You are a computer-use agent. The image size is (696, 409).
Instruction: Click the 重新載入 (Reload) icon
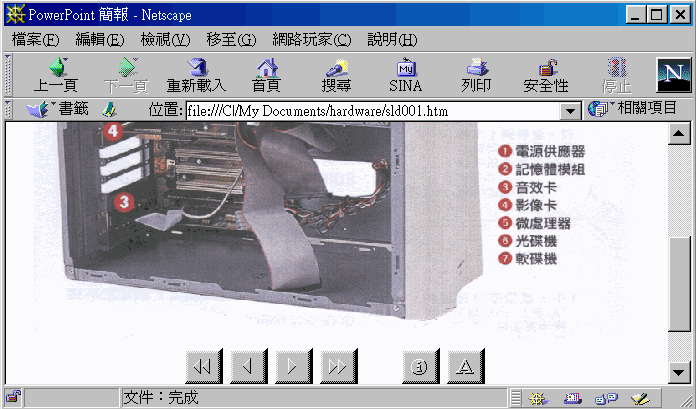[196, 75]
